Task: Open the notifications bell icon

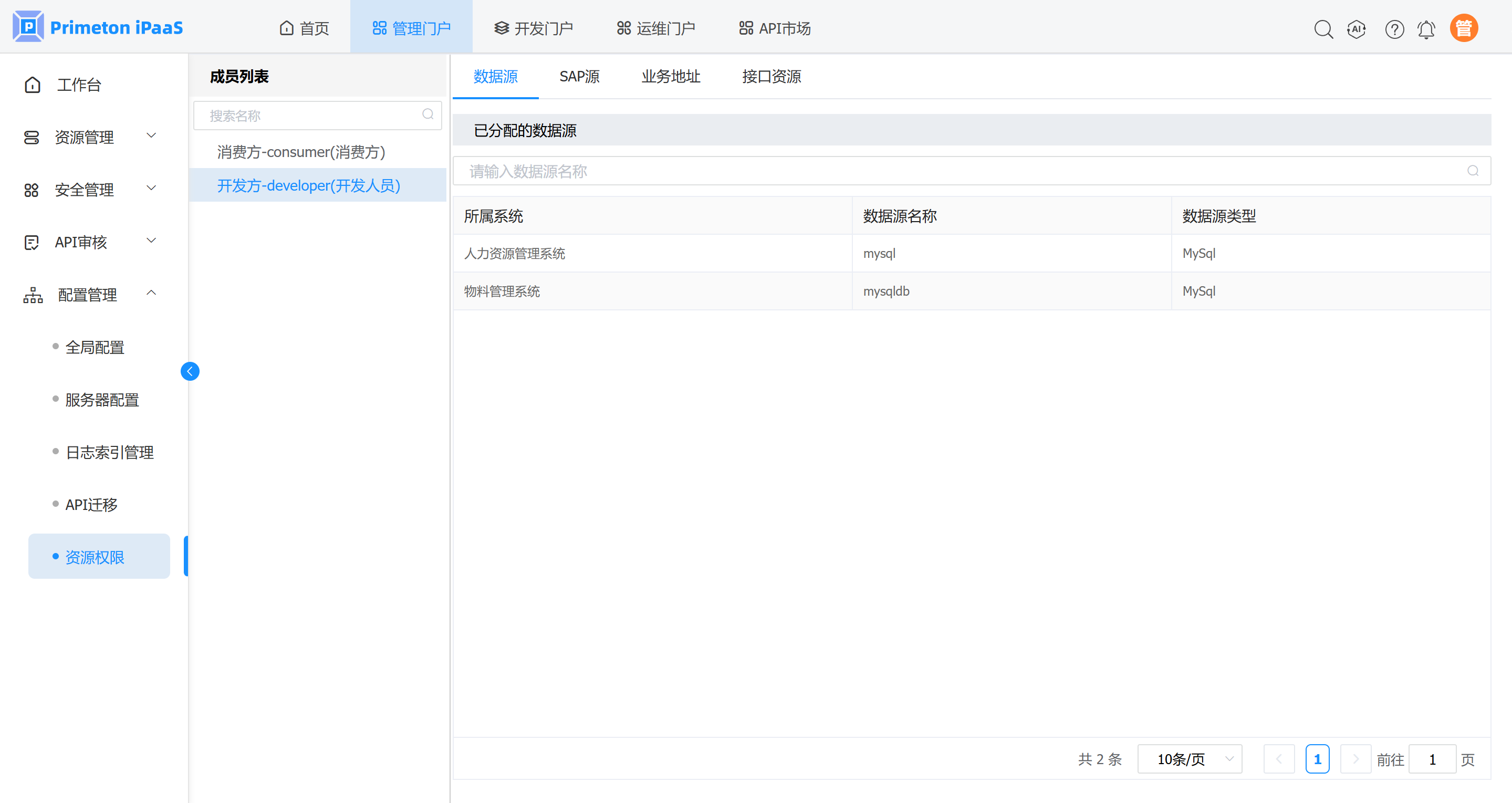Action: 1426,28
